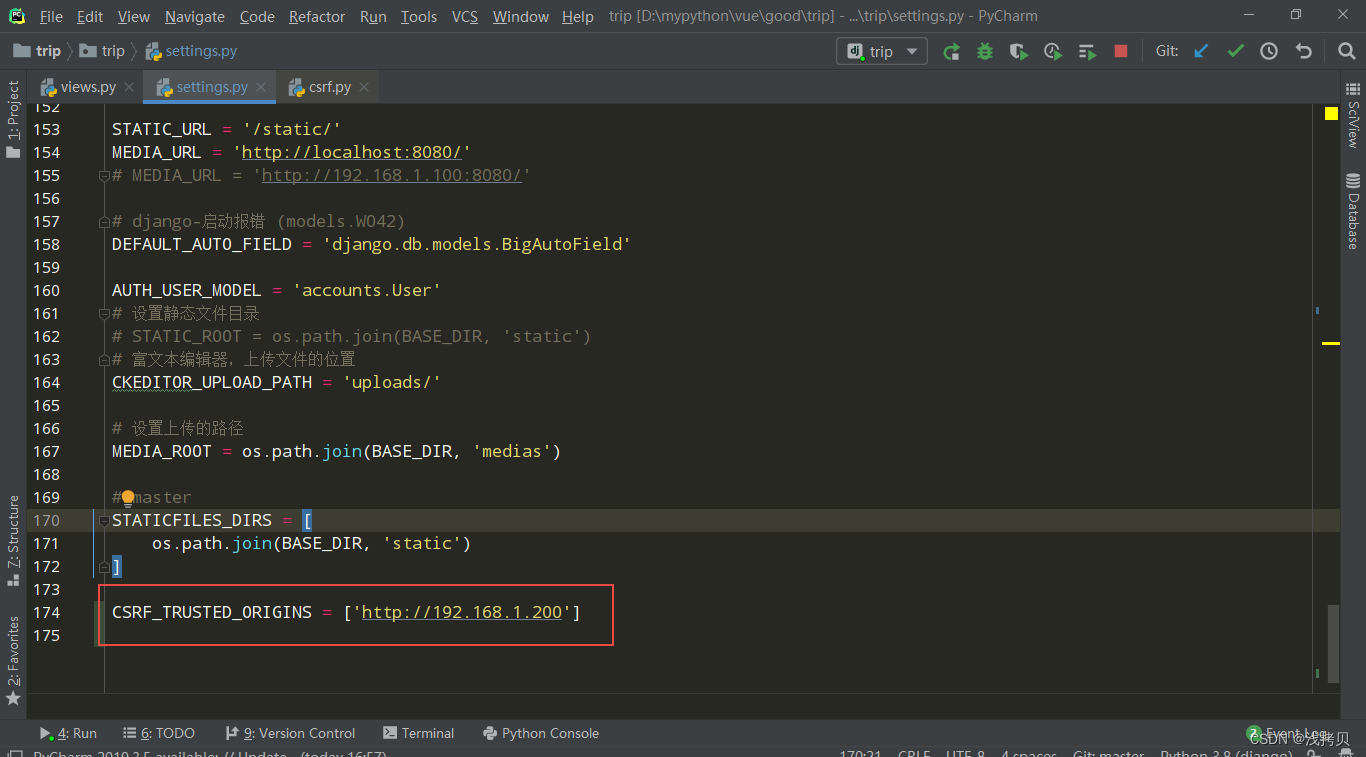Collapse the comment fold at line 155
This screenshot has width=1366, height=757.
103,176
